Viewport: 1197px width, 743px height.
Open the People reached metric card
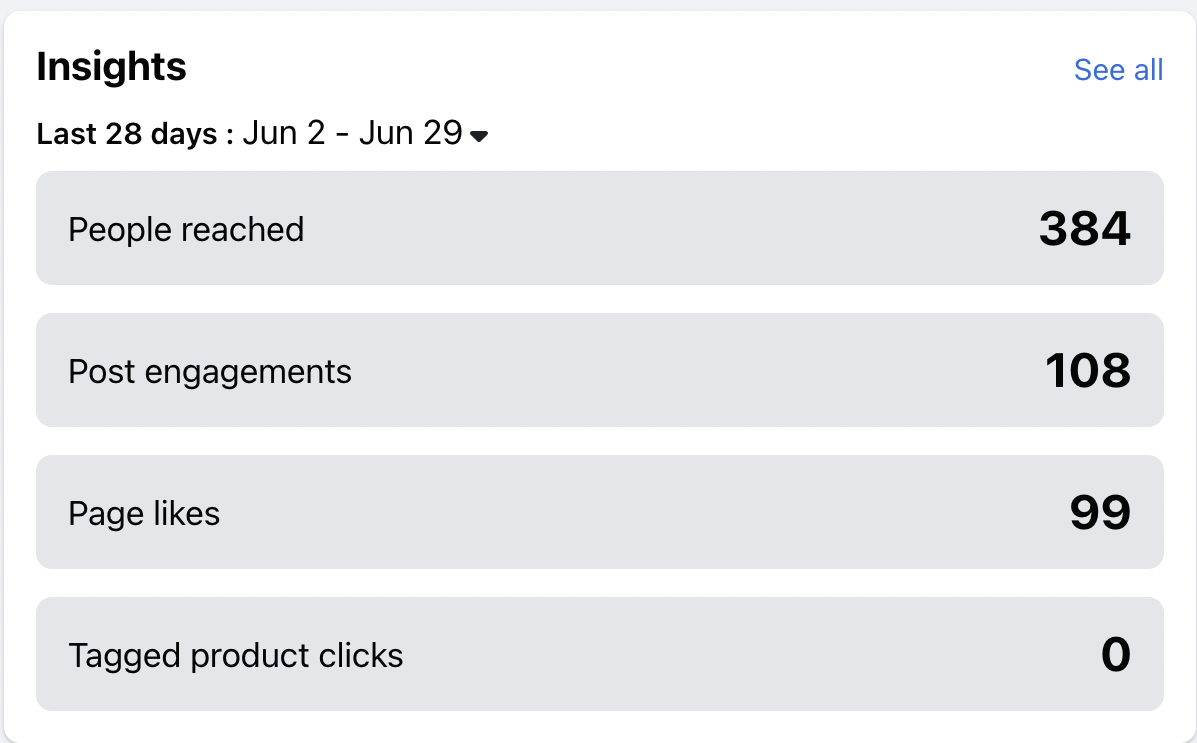click(x=600, y=229)
